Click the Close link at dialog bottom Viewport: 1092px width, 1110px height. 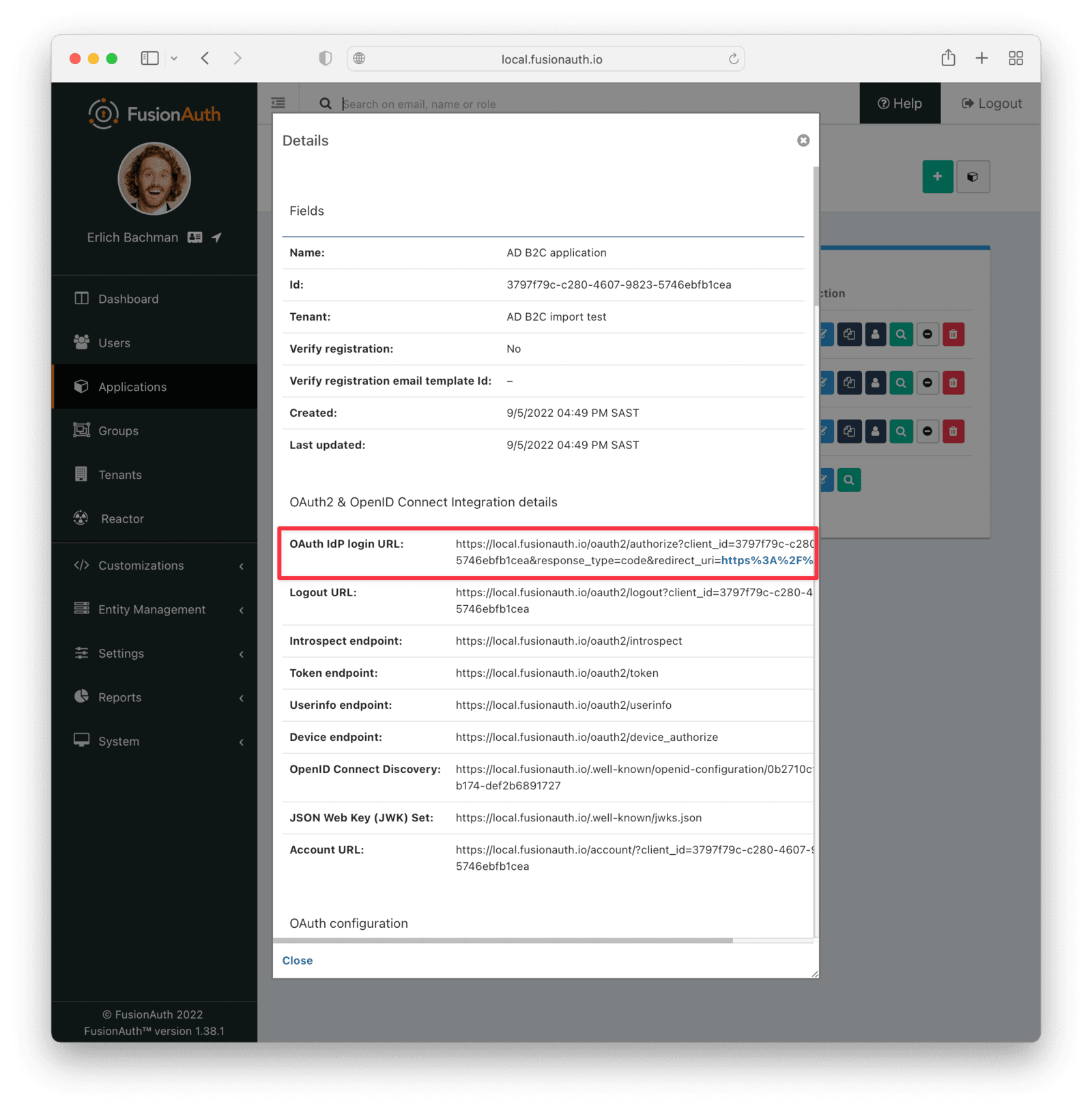click(298, 961)
